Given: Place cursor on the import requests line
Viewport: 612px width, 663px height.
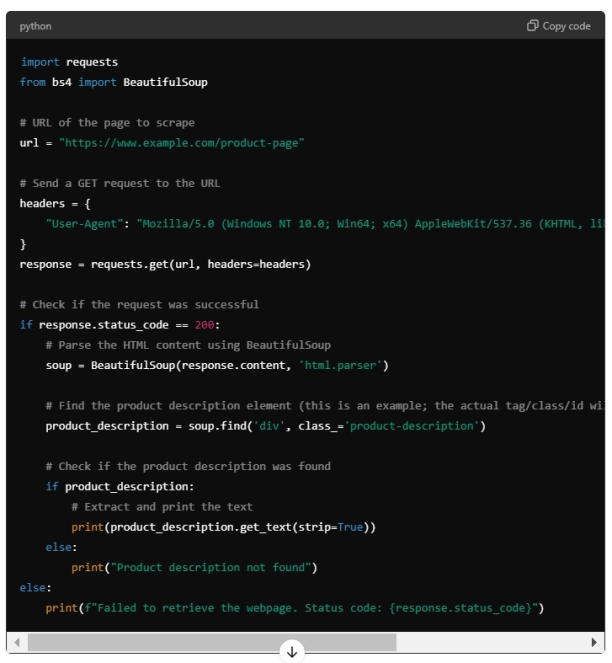Looking at the screenshot, I should [x=69, y=62].
